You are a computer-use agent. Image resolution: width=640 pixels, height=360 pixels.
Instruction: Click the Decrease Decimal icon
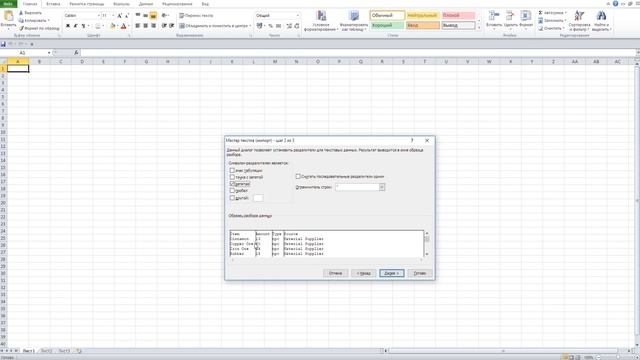pyautogui.click(x=297, y=26)
